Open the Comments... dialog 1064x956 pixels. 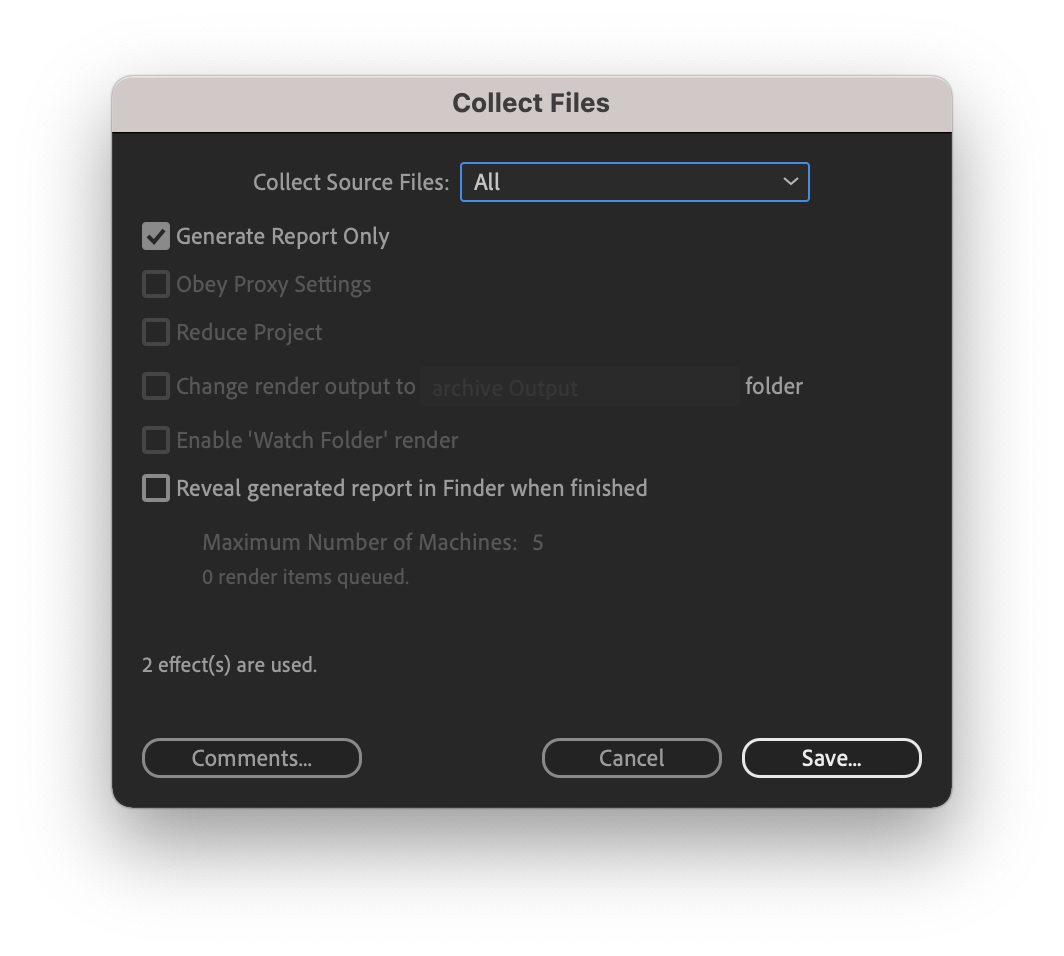click(251, 758)
